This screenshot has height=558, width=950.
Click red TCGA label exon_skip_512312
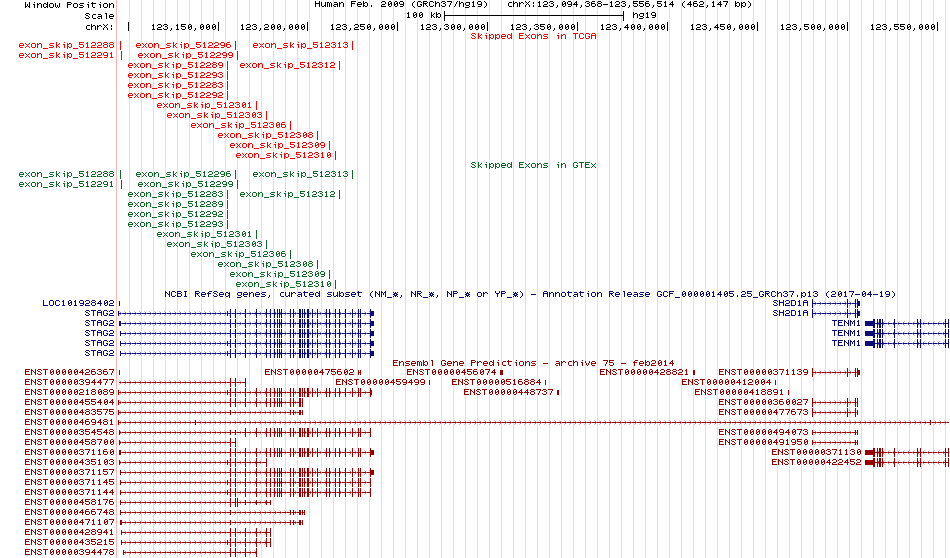[287, 65]
